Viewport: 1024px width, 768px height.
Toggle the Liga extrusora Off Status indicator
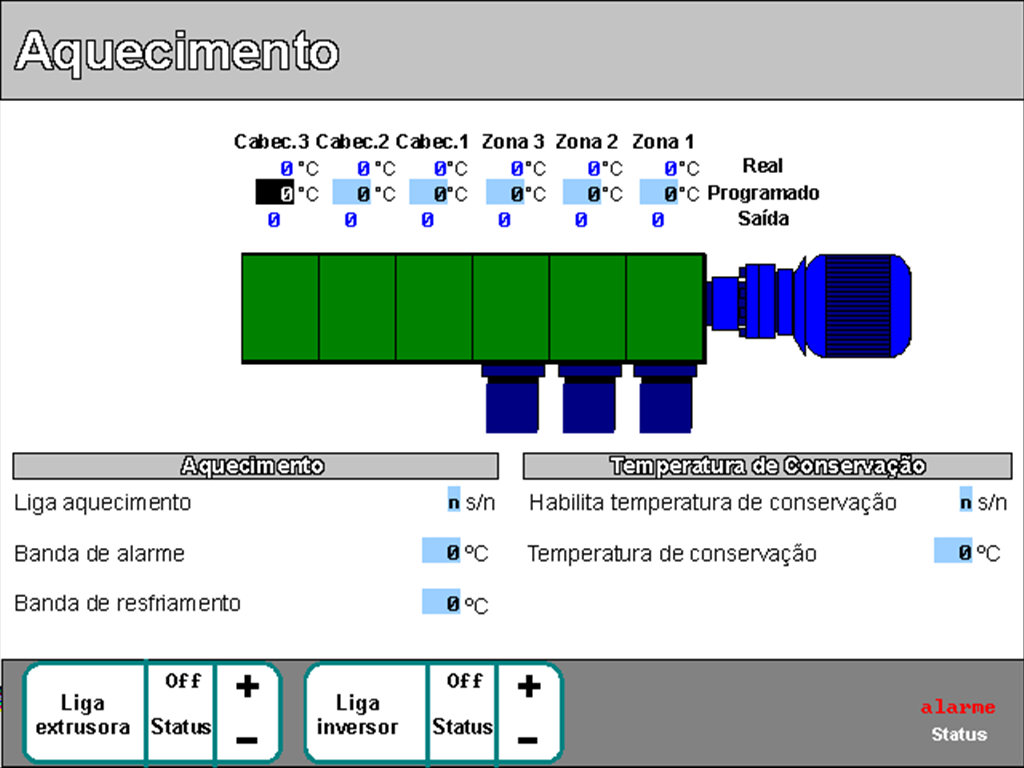point(182,704)
